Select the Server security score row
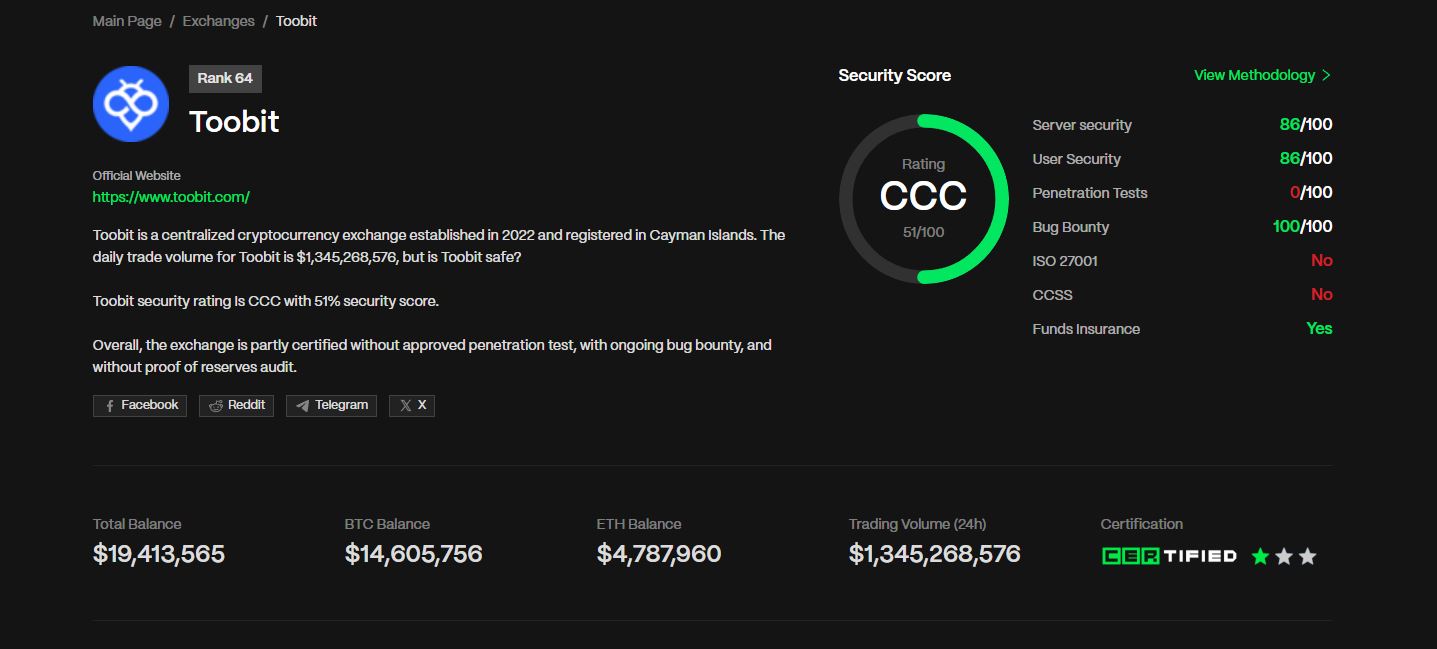The image size is (1437, 649). (x=1182, y=125)
